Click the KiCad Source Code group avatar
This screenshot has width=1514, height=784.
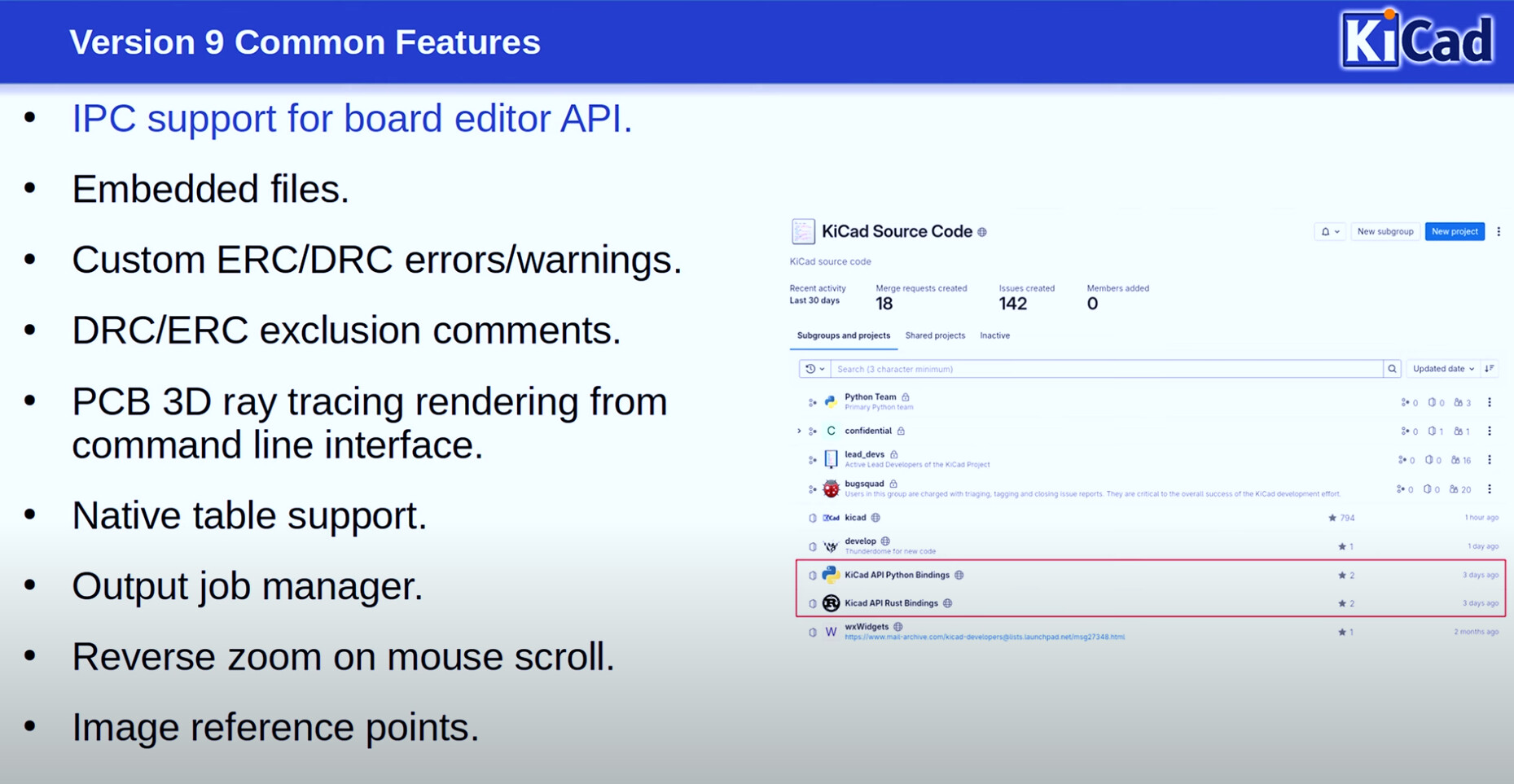803,231
